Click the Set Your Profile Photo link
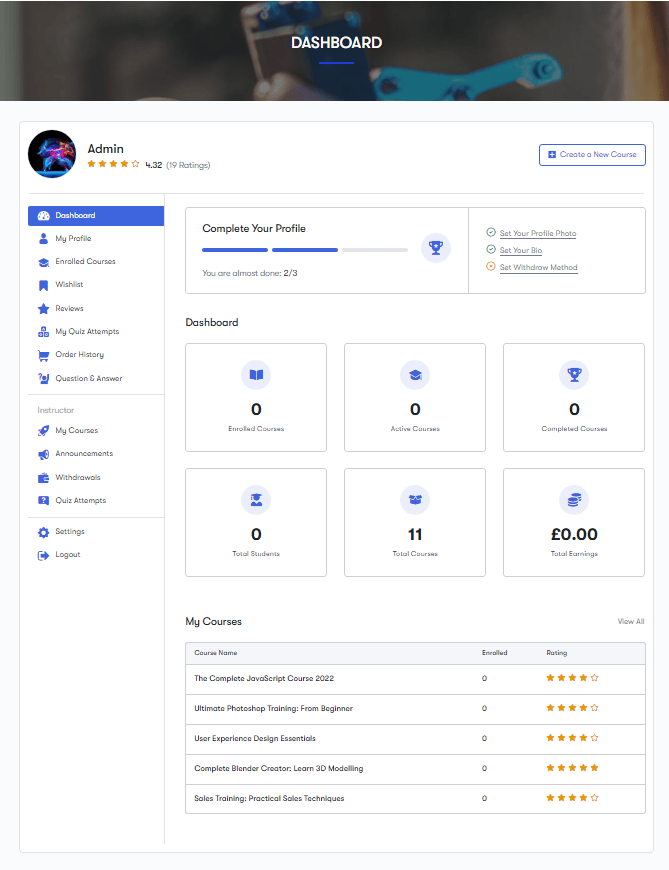This screenshot has width=669, height=870. pos(538,234)
